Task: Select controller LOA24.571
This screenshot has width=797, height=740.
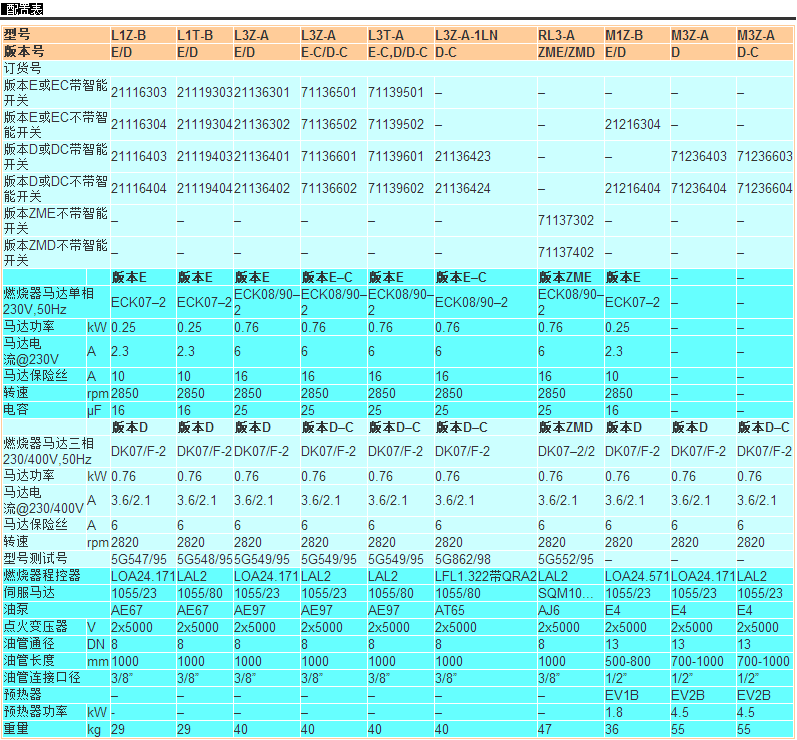Action: coord(637,576)
